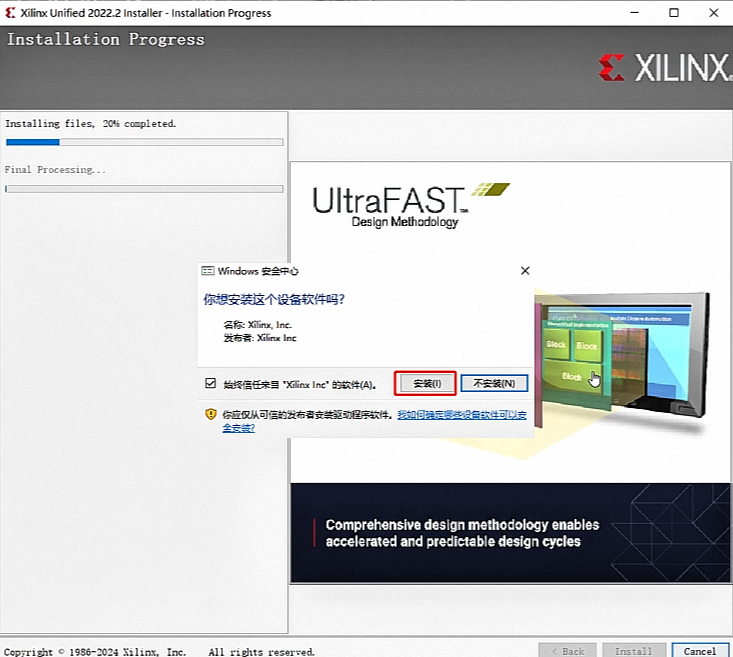Open the link about safe device software

click(460, 414)
